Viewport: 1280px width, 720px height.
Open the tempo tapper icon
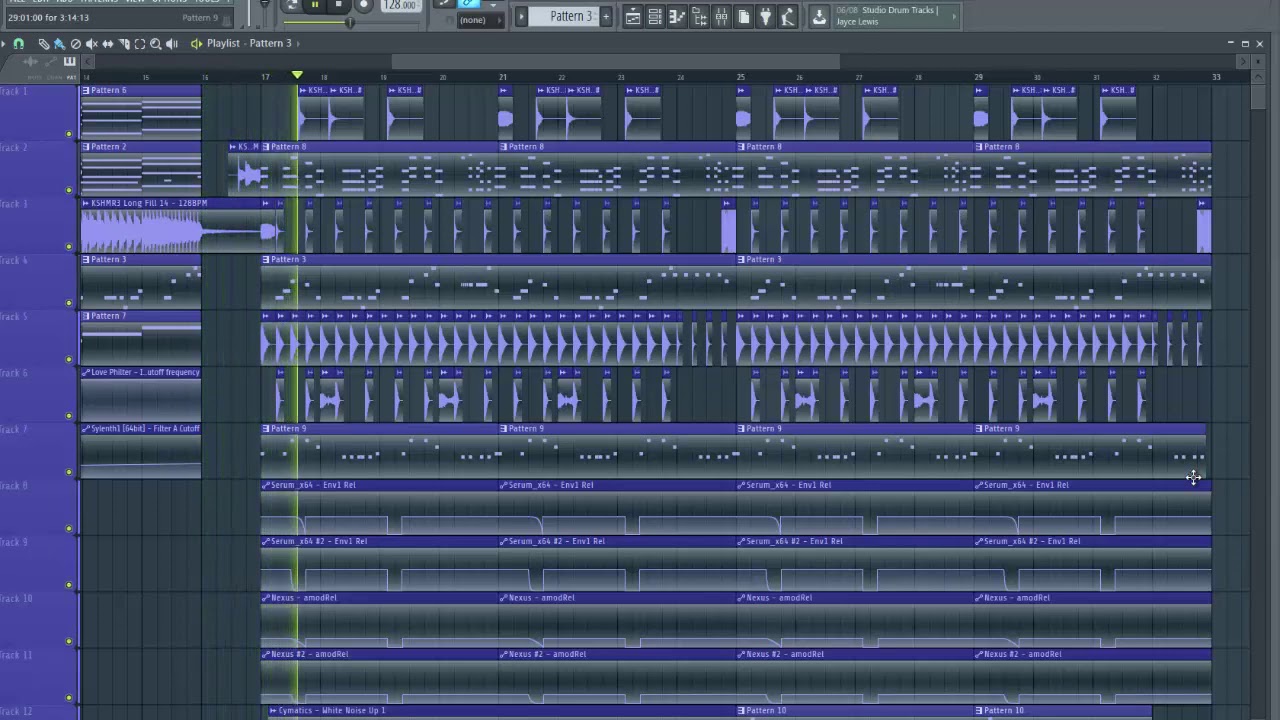click(787, 16)
